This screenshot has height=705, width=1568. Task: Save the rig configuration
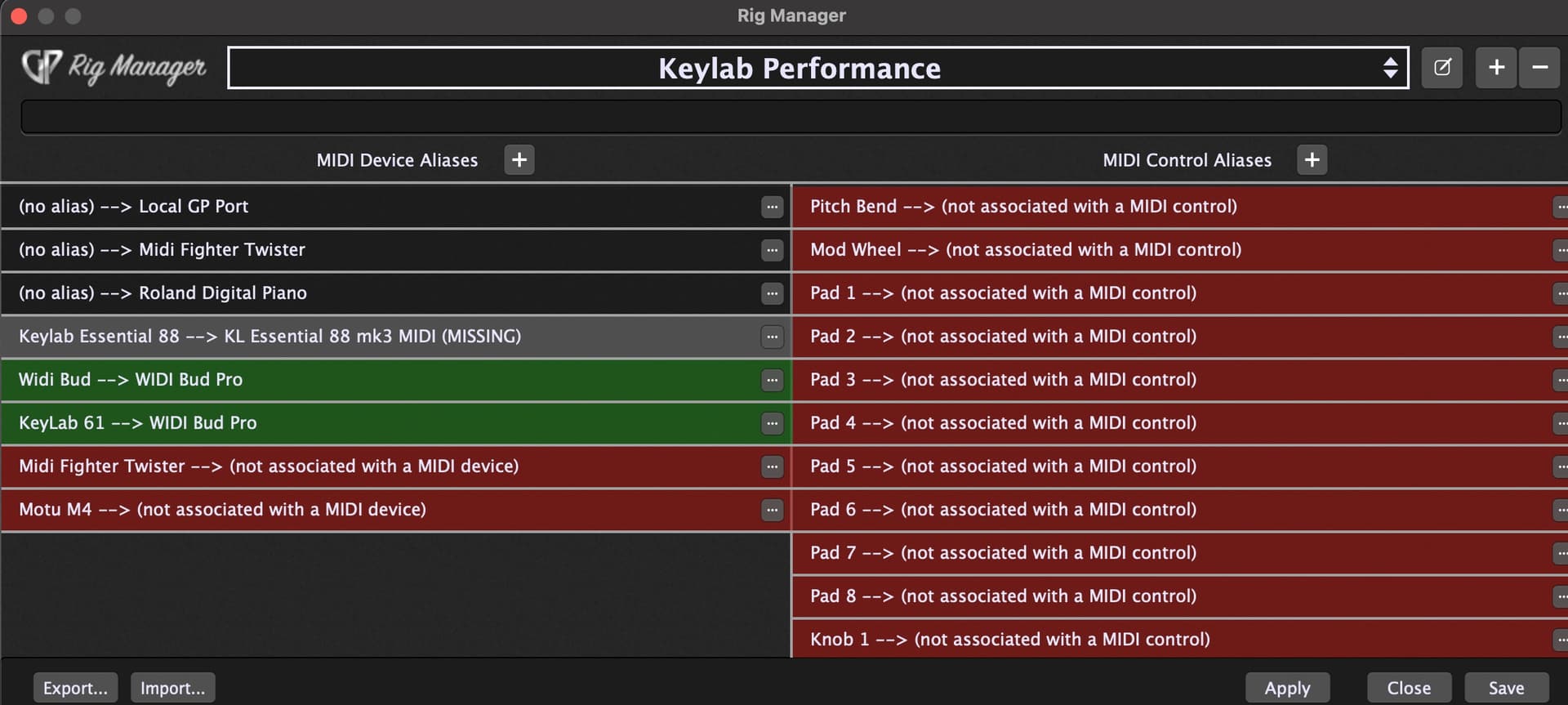1506,688
